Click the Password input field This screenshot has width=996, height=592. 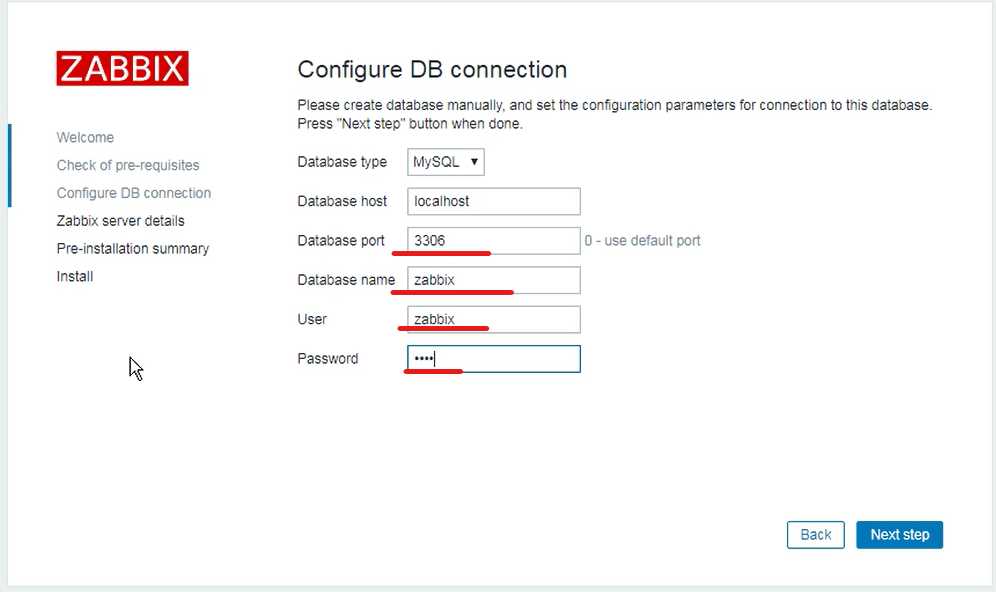coord(493,359)
